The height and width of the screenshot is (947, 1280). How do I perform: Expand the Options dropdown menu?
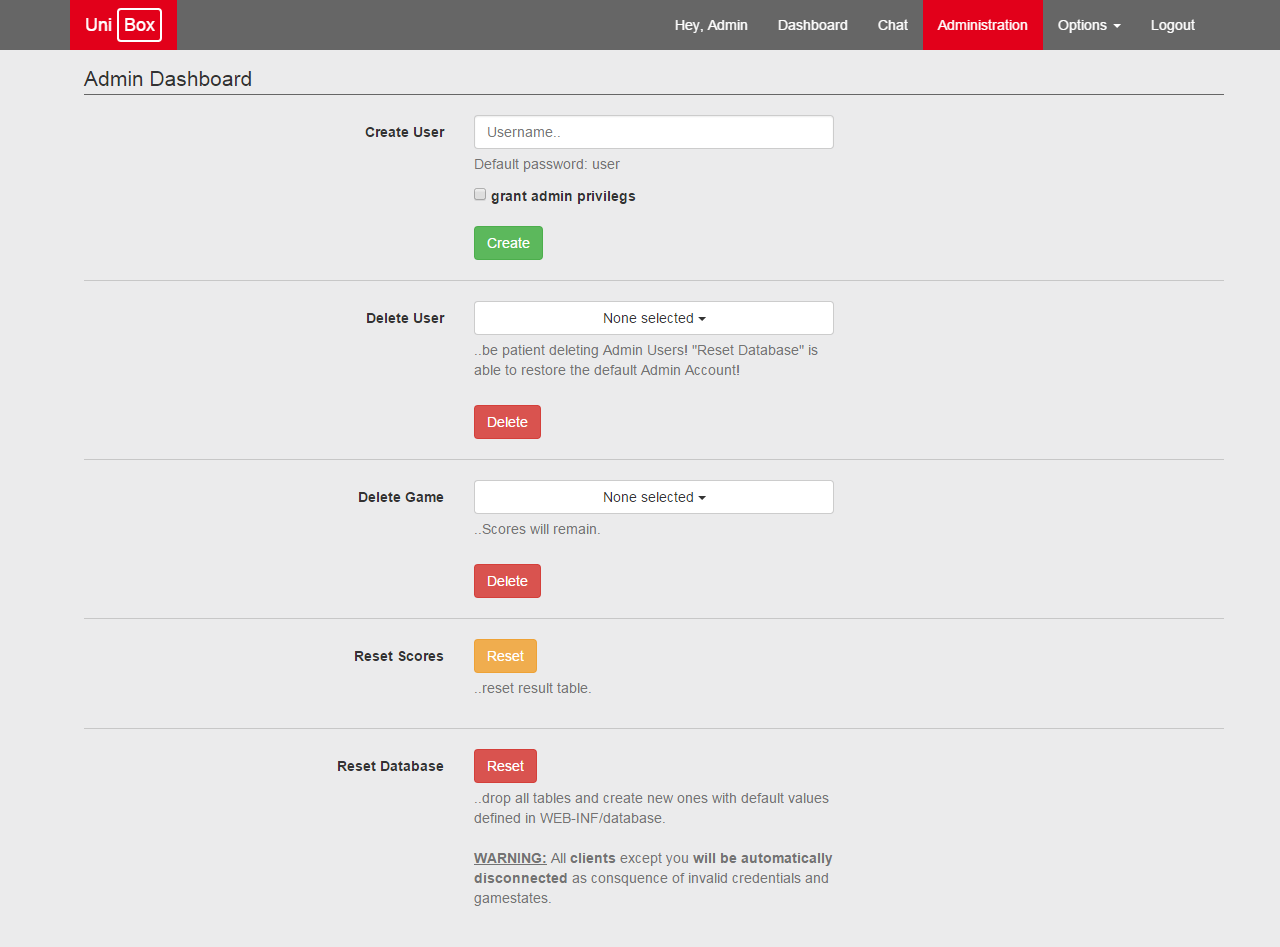[x=1089, y=25]
